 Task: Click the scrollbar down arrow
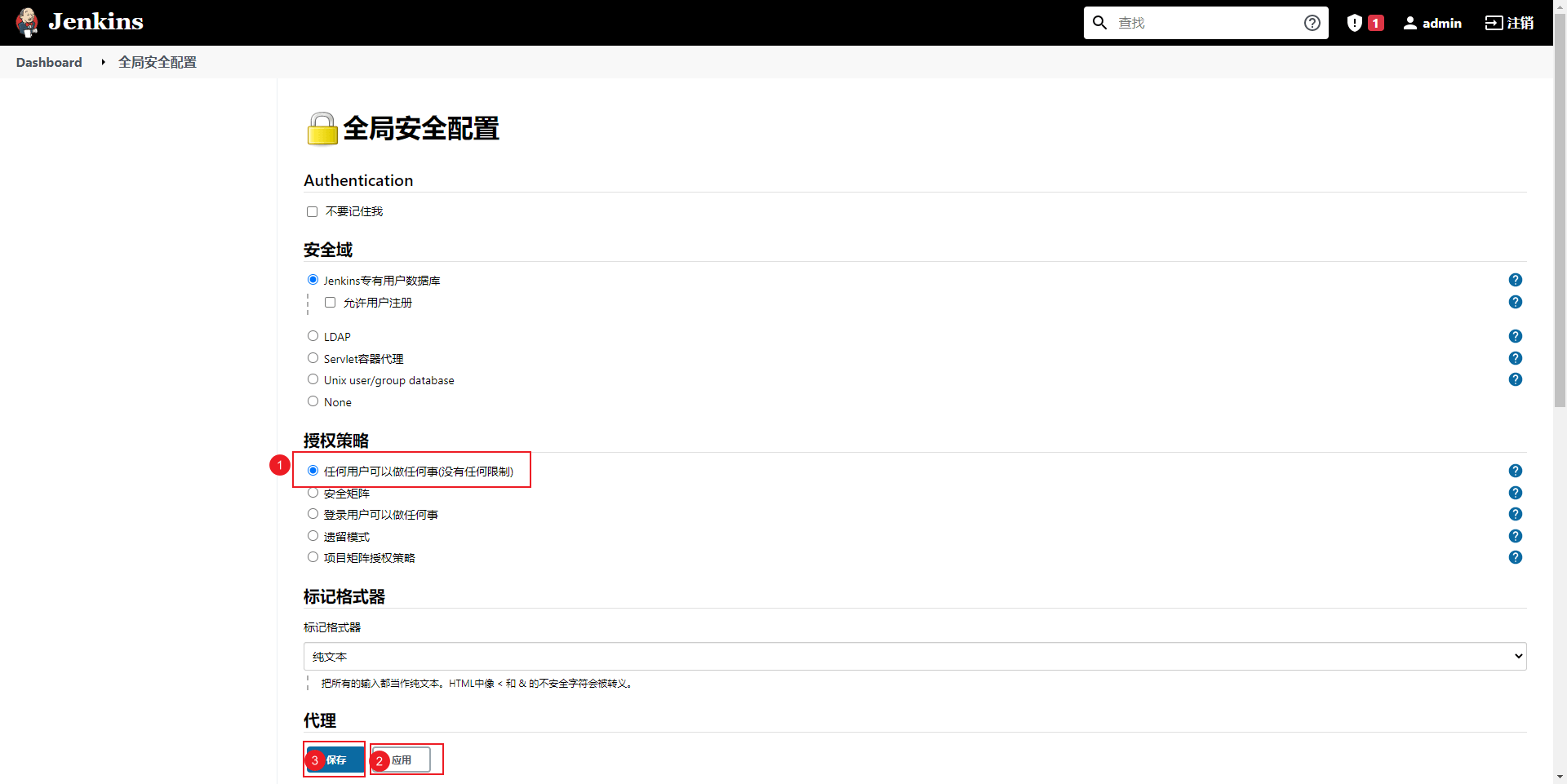(1560, 777)
